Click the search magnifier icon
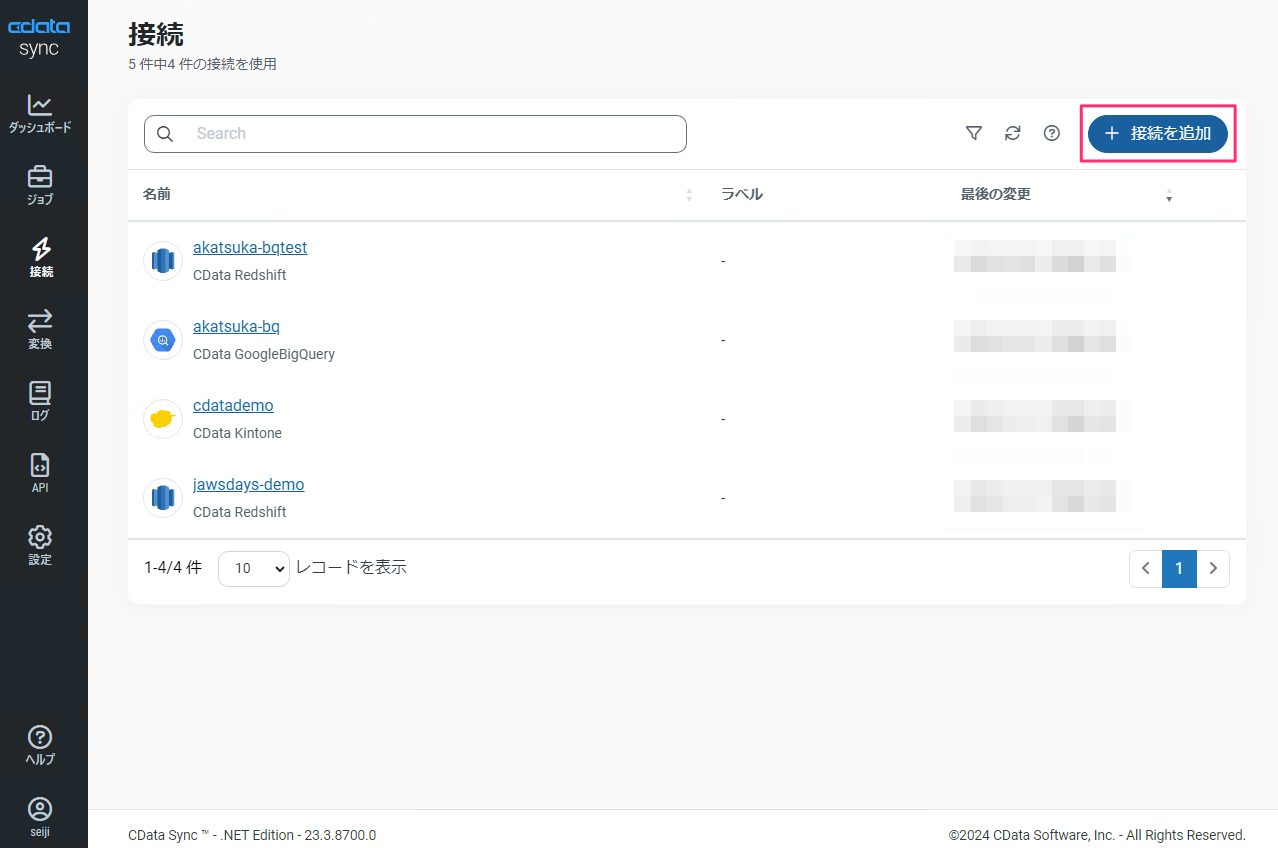1278x848 pixels. [x=166, y=134]
